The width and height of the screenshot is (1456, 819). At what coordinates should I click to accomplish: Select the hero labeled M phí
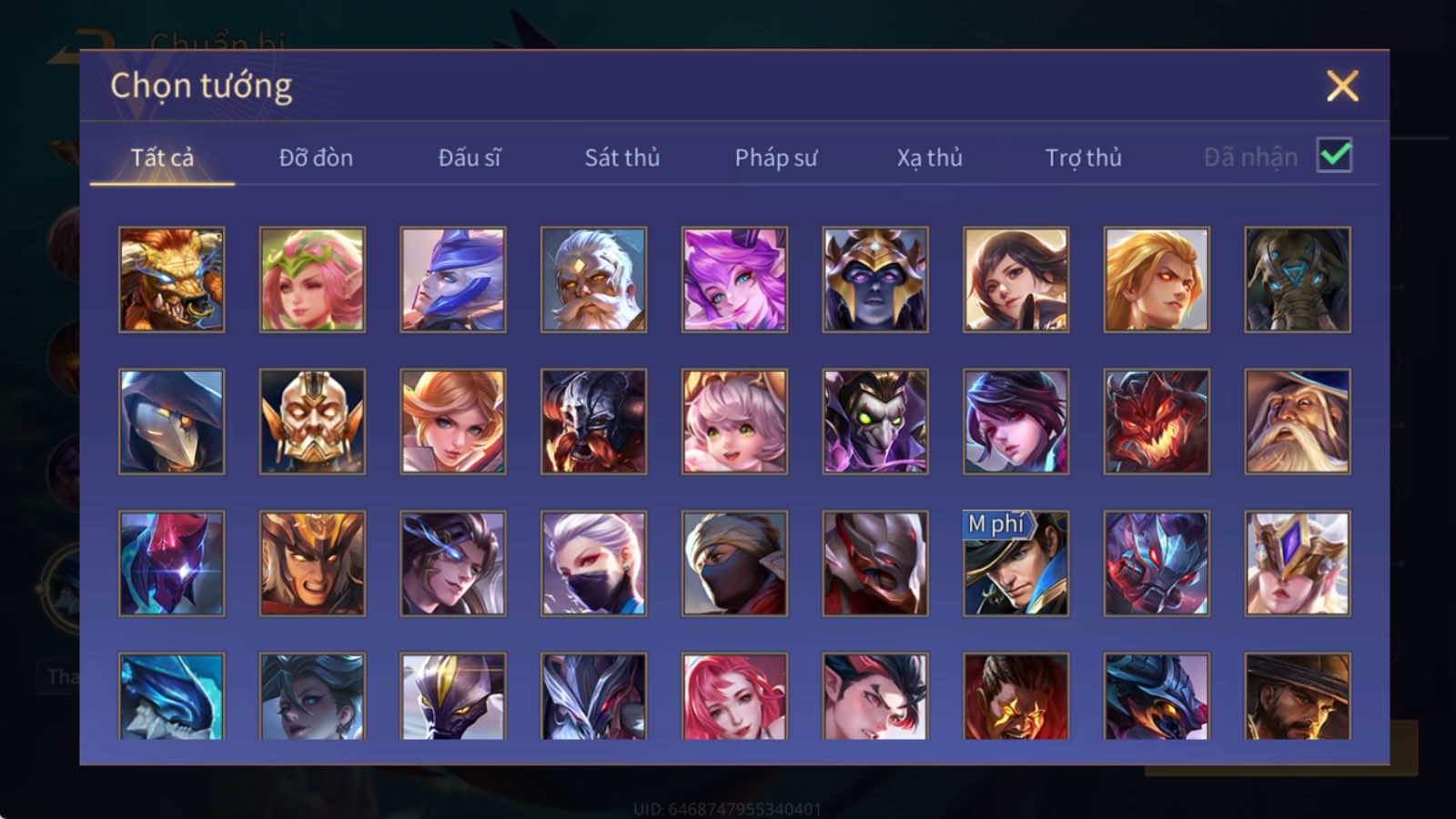[x=1016, y=563]
